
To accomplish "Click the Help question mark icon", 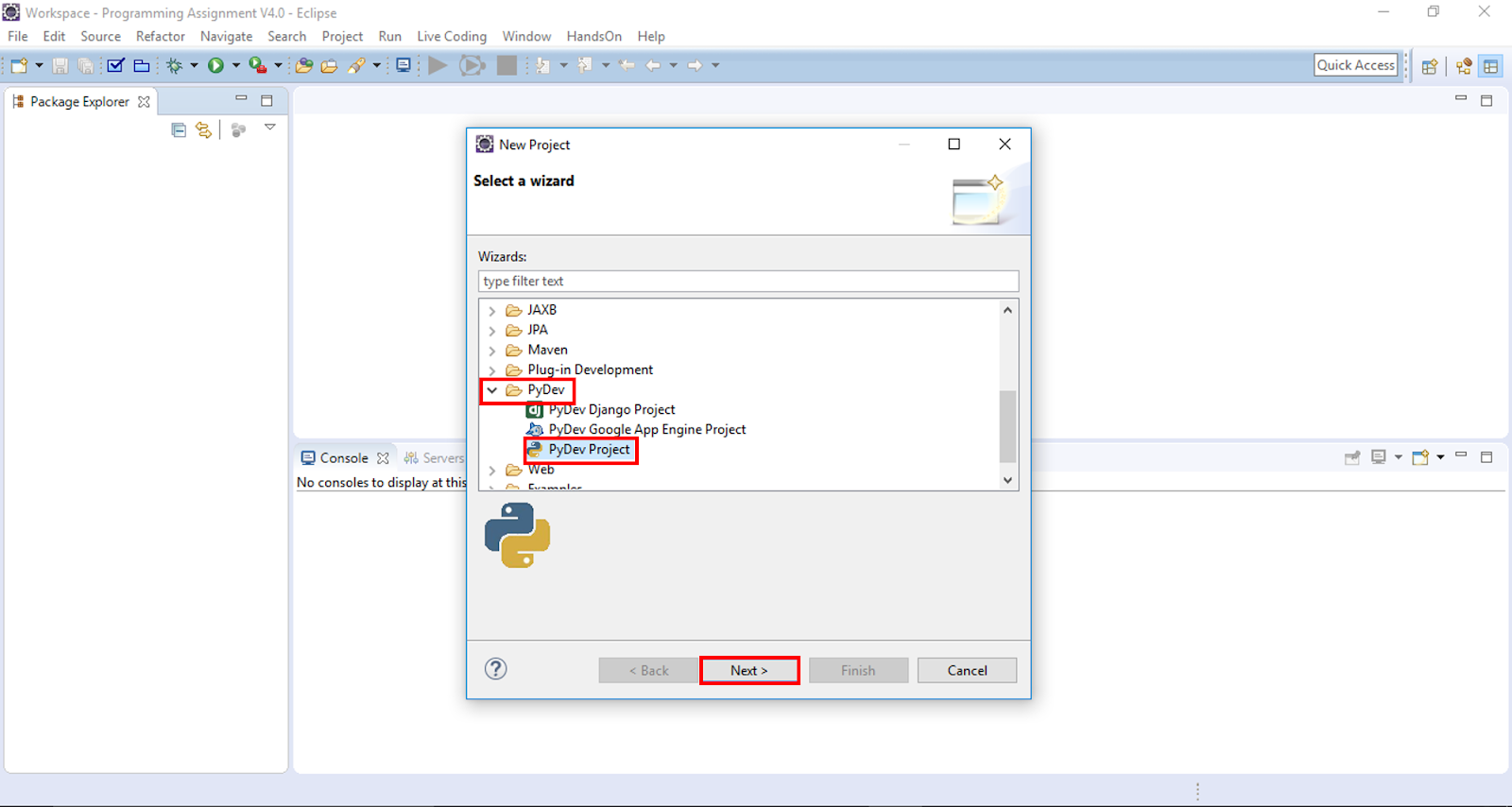I will pos(496,669).
